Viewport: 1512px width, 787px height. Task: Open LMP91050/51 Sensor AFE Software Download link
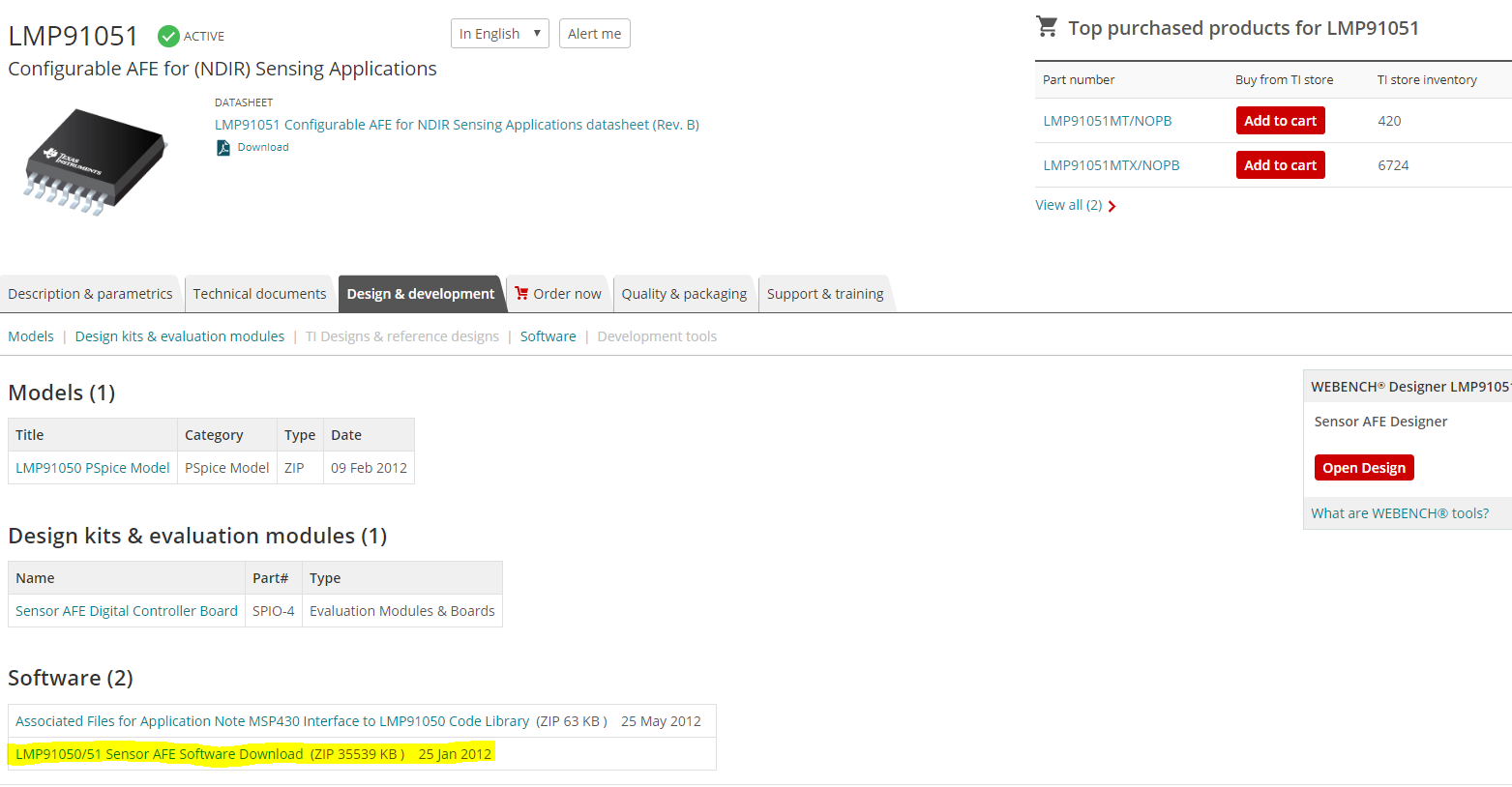159,754
